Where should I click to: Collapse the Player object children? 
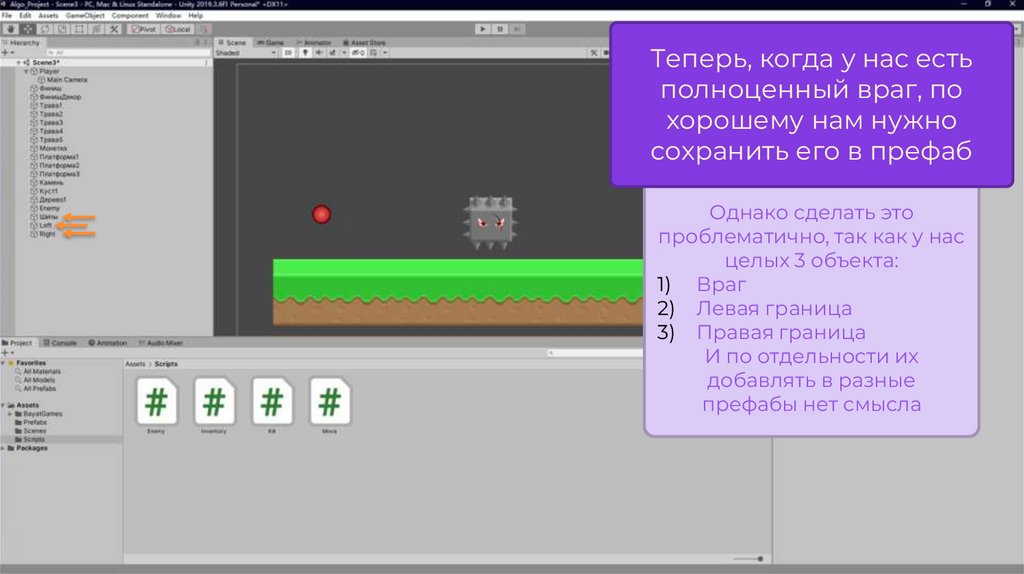pos(26,71)
